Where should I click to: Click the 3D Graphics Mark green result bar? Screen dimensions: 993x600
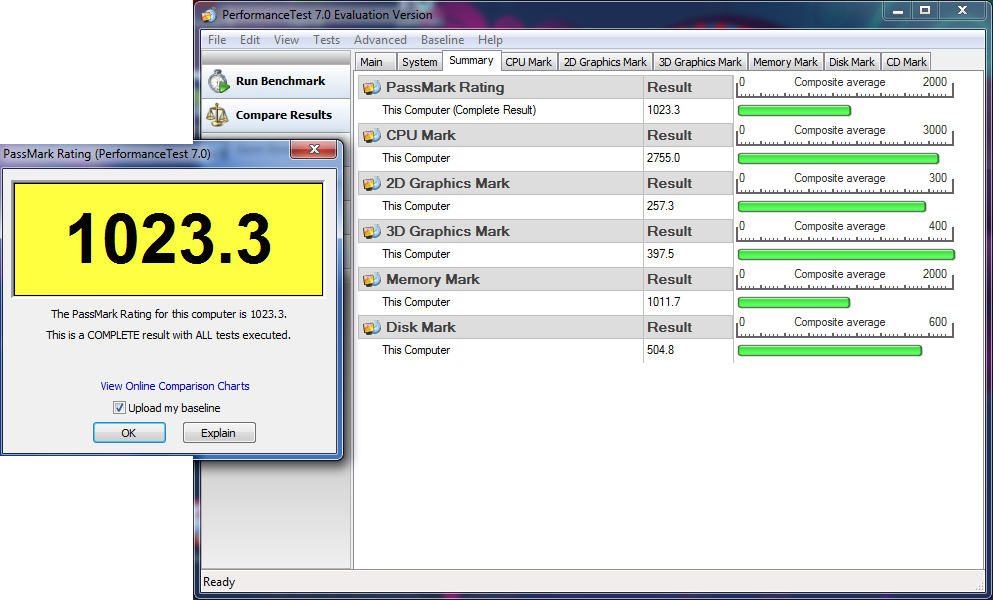click(x=846, y=255)
